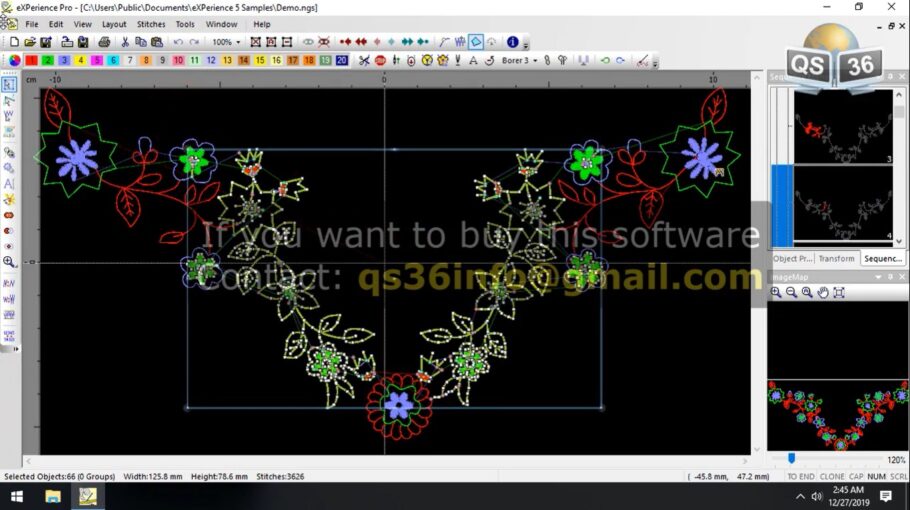The image size is (910, 510).
Task: Select the text lettering tool in left toolbar
Action: point(9,184)
